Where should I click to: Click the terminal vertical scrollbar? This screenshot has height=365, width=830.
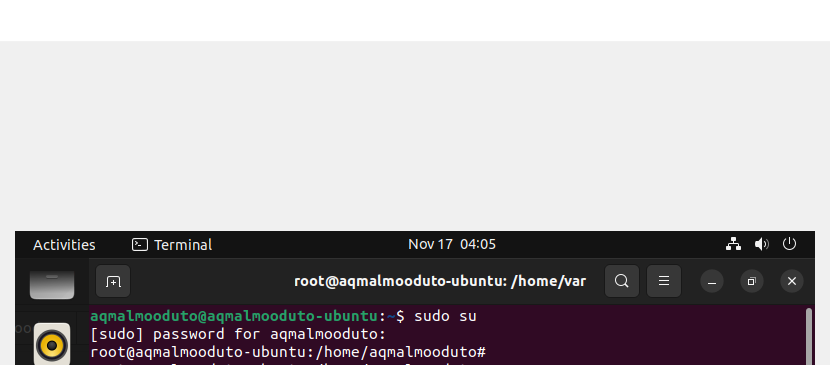click(x=809, y=336)
